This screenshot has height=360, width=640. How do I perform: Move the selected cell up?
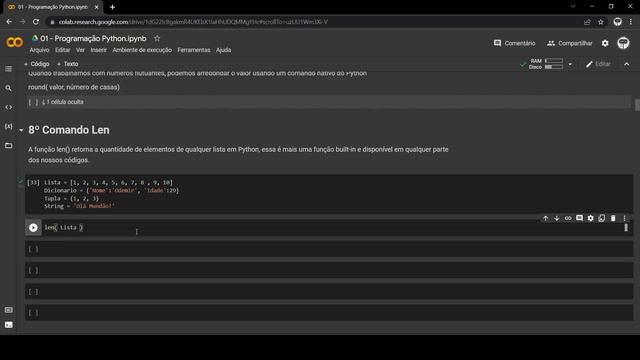tap(545, 218)
